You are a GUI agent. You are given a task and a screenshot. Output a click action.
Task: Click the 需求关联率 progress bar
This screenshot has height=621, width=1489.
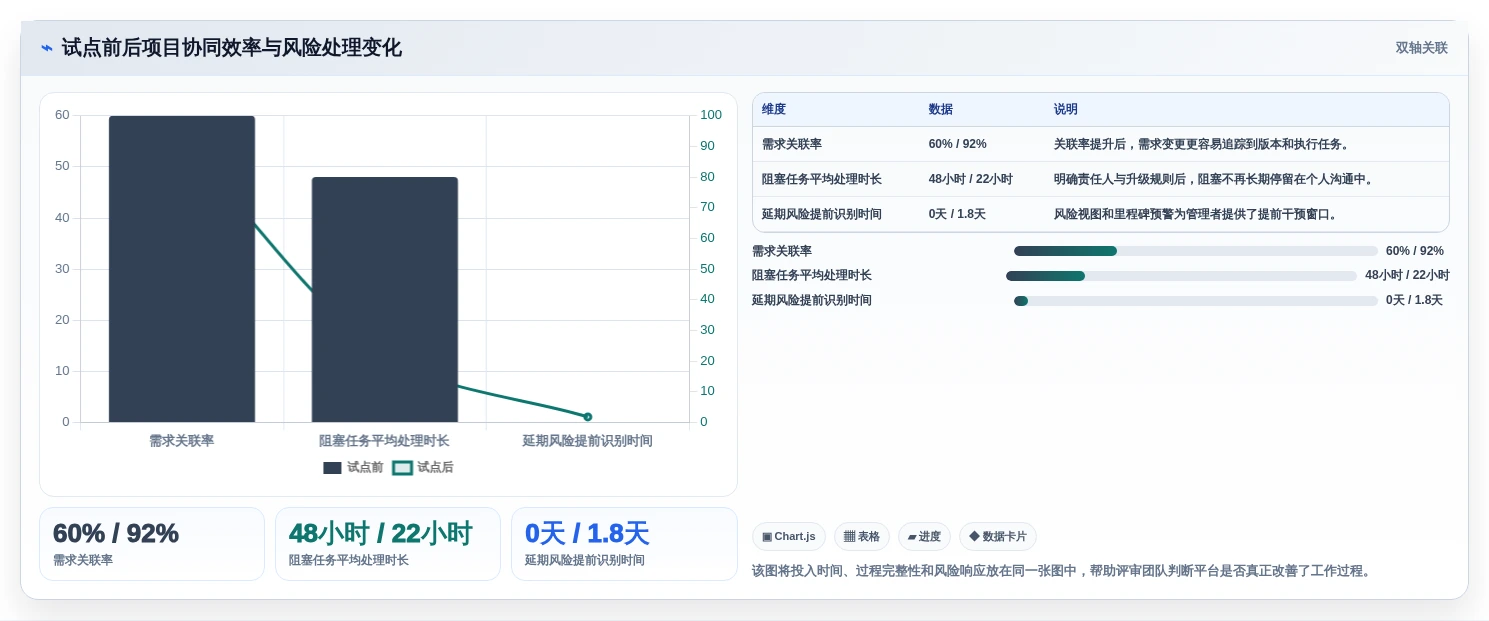[x=1195, y=251]
